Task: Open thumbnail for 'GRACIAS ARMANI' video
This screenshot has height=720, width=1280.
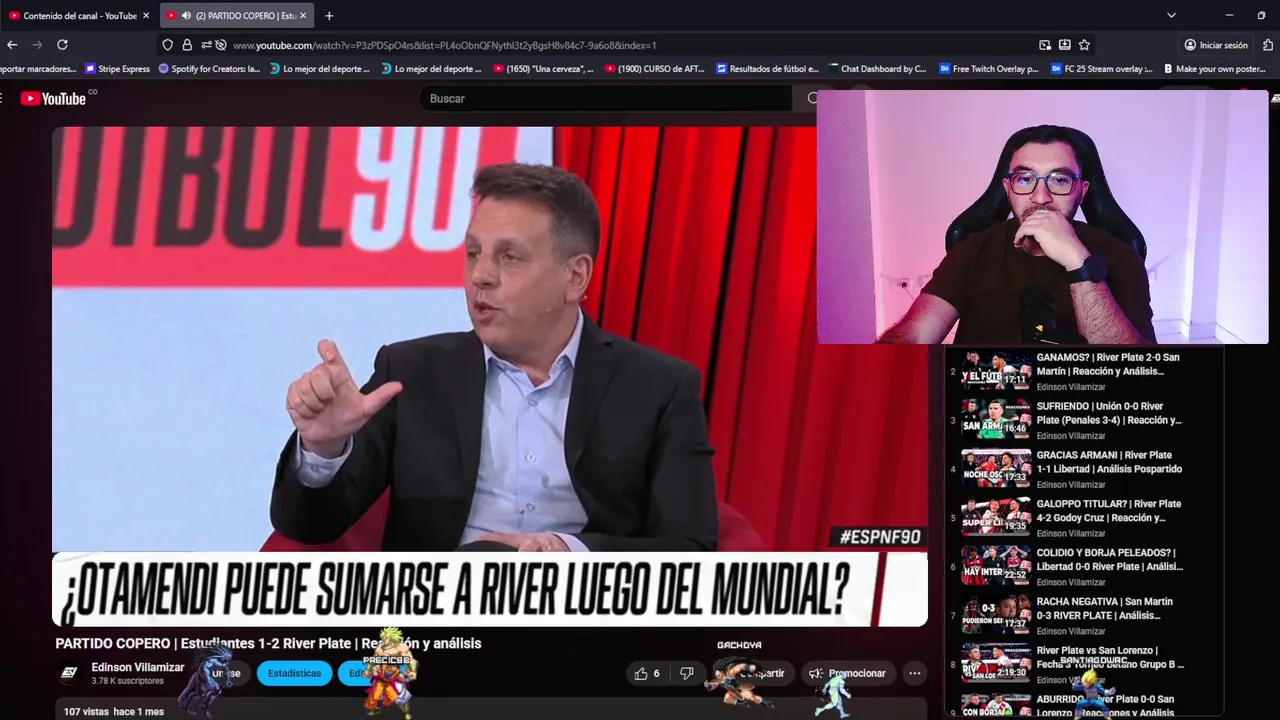Action: click(996, 468)
